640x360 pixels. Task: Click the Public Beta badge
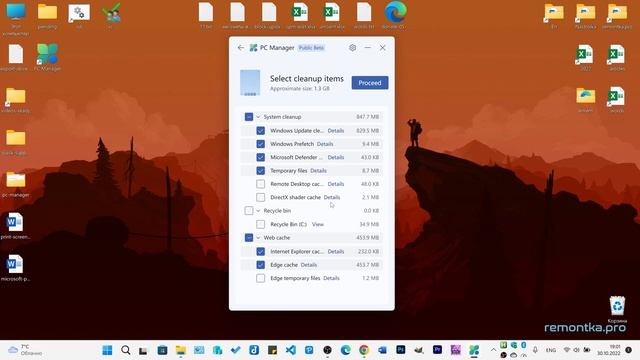tap(311, 48)
